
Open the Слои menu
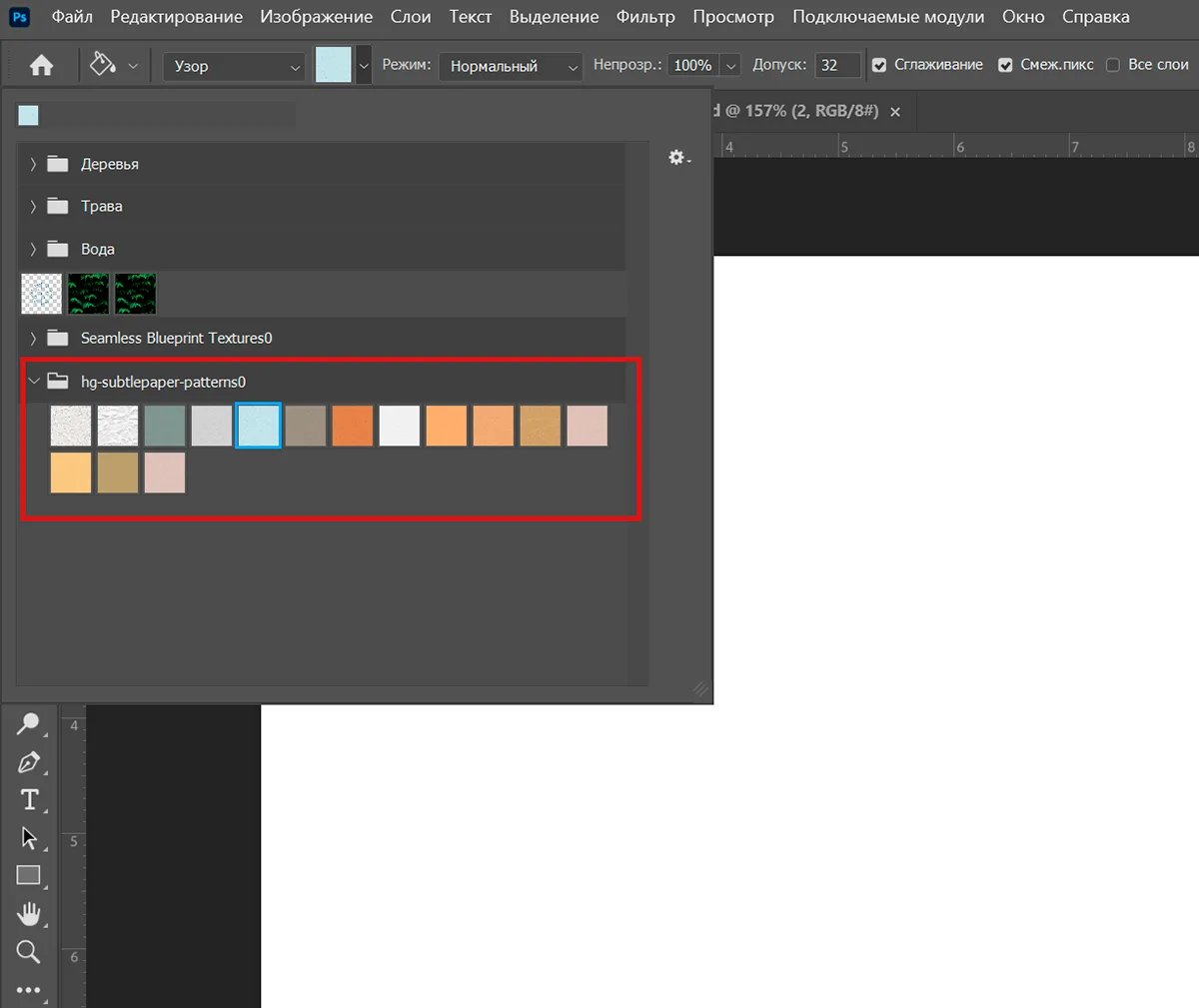pyautogui.click(x=411, y=17)
